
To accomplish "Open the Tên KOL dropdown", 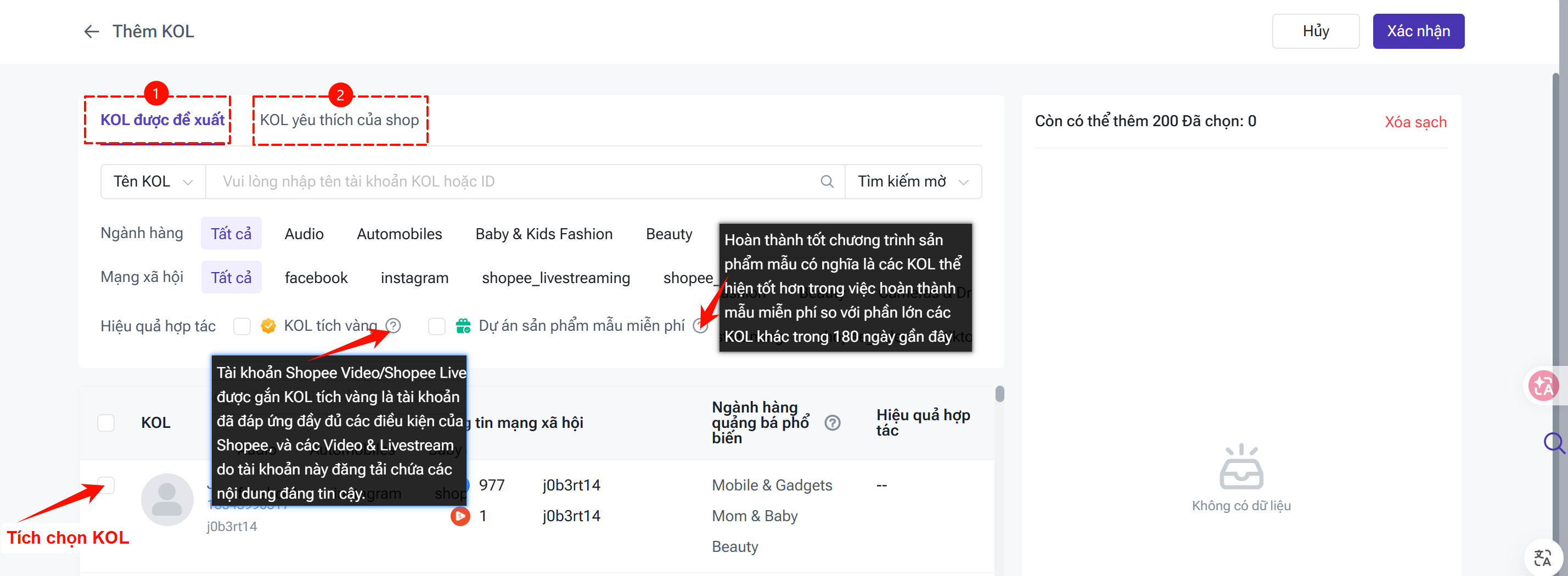I will [153, 181].
